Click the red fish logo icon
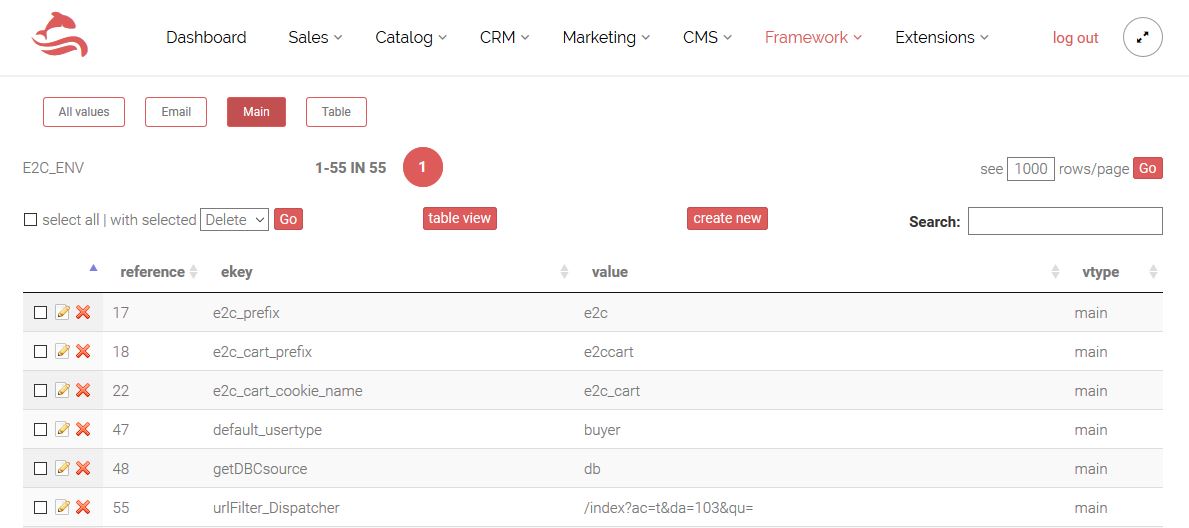Screen dimensions: 1189x528 click(x=60, y=36)
